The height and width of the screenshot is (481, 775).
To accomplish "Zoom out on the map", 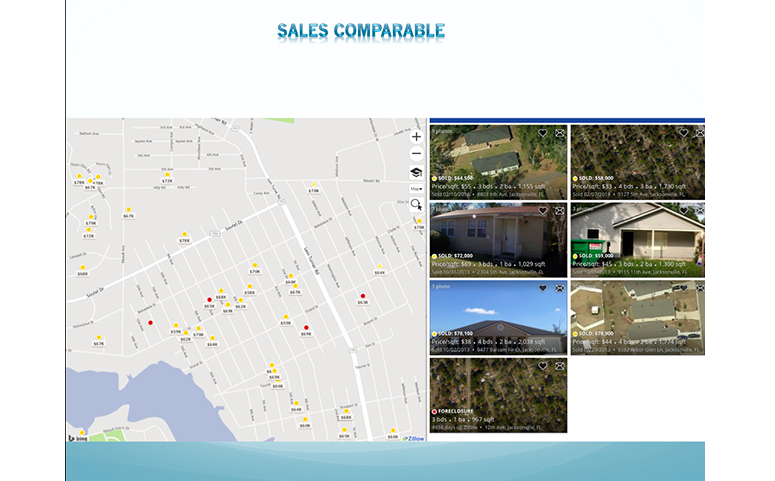I will coord(416,154).
